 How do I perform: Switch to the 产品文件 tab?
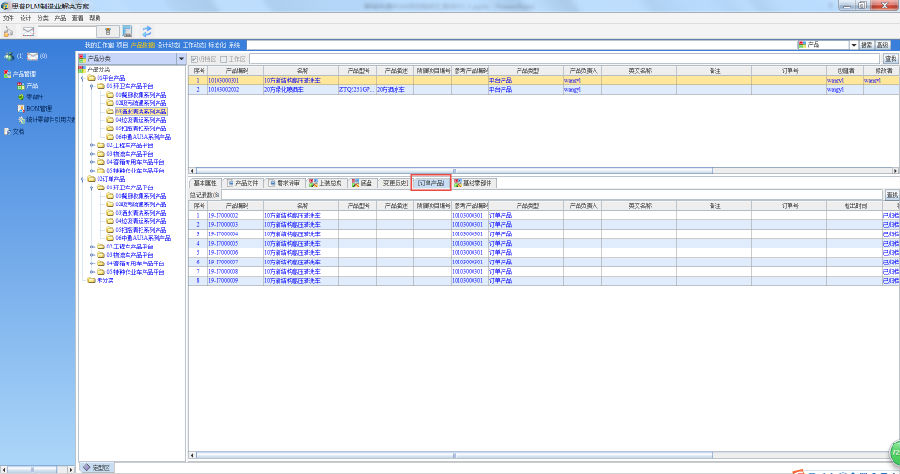pos(246,183)
